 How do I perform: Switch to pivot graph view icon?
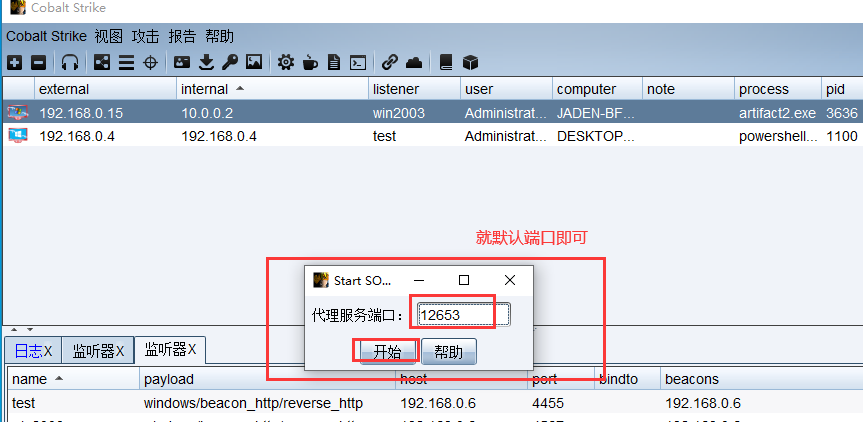102,62
